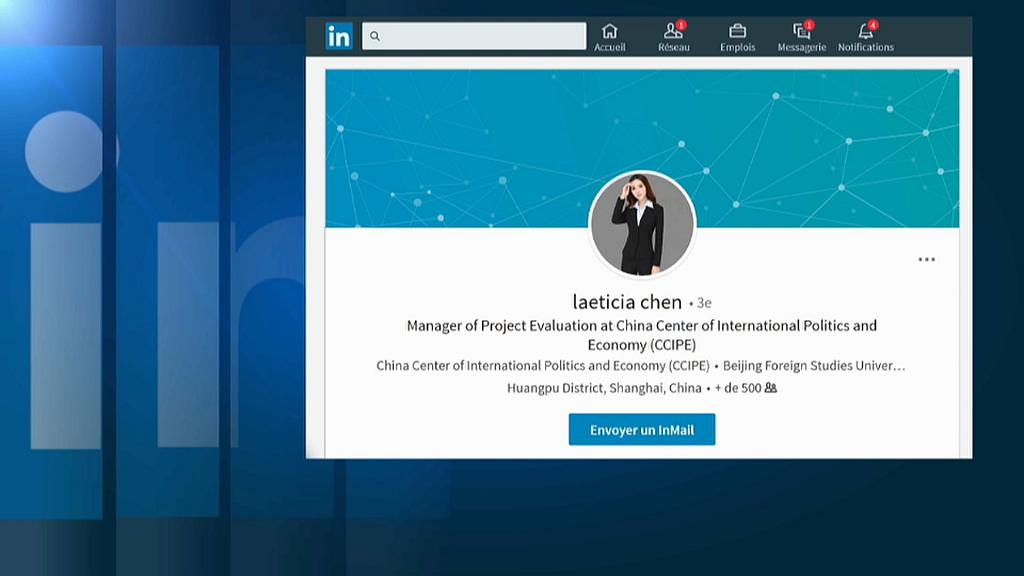View the '+ de 500' connections link
The width and height of the screenshot is (1024, 576).
tap(737, 388)
